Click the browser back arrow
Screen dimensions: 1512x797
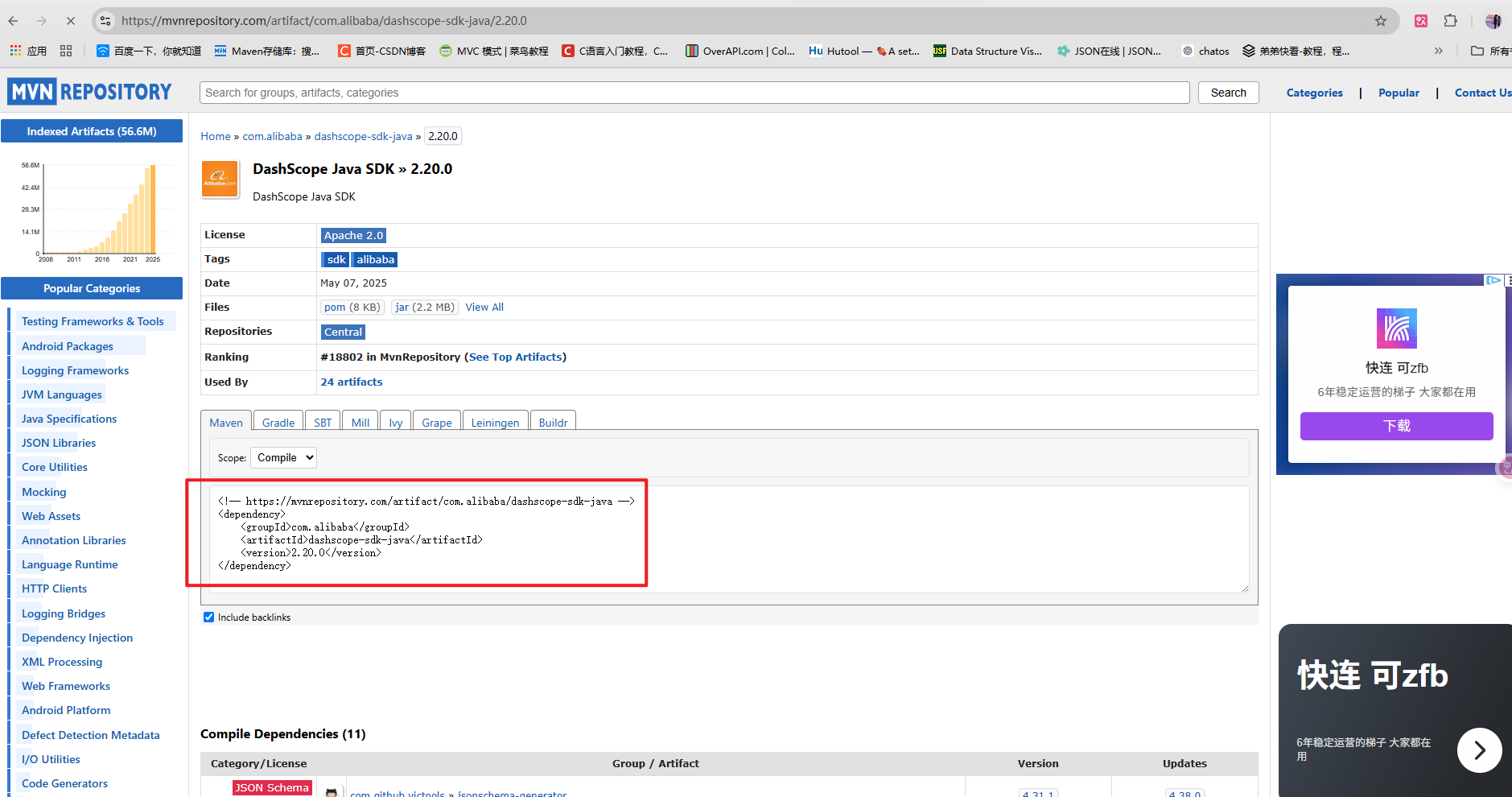[13, 21]
